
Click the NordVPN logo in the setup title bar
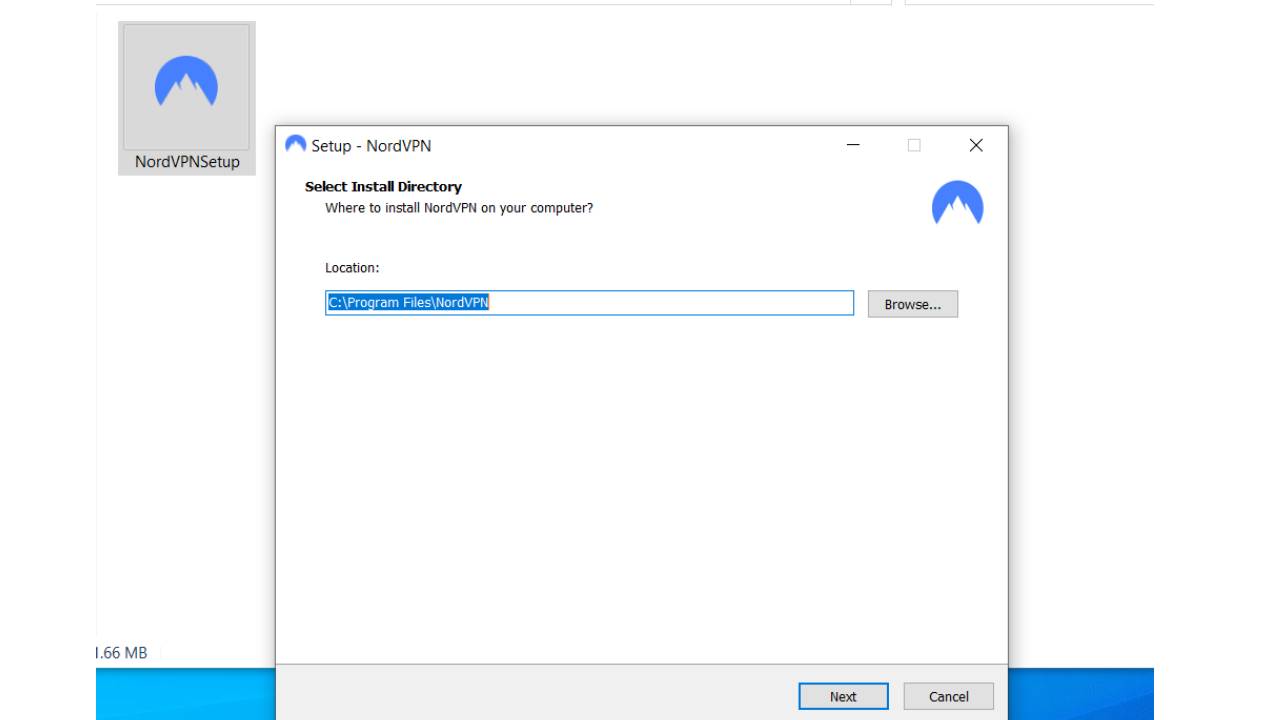click(295, 145)
